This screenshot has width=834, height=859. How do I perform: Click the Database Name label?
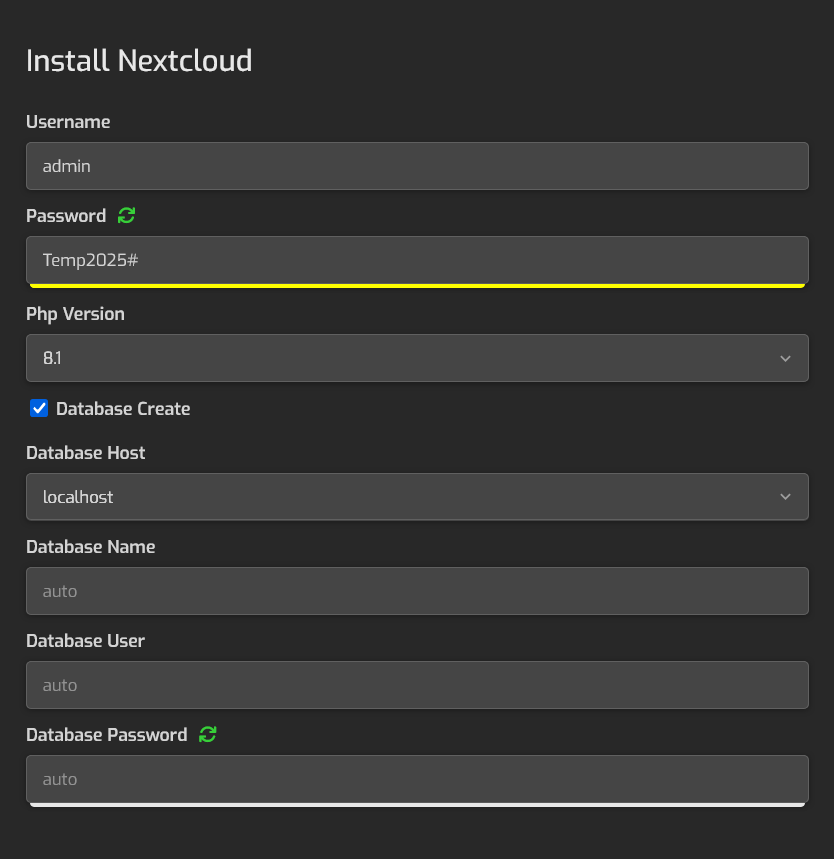pyautogui.click(x=91, y=547)
